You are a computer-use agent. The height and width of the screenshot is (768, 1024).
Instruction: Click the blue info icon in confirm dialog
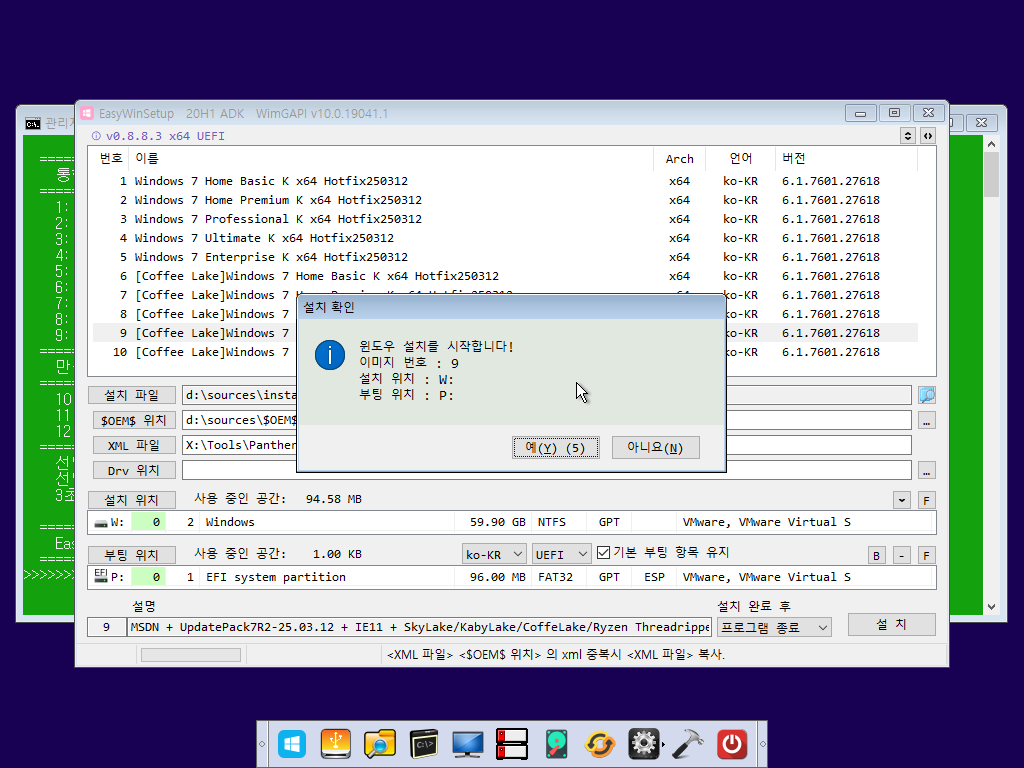pos(330,355)
